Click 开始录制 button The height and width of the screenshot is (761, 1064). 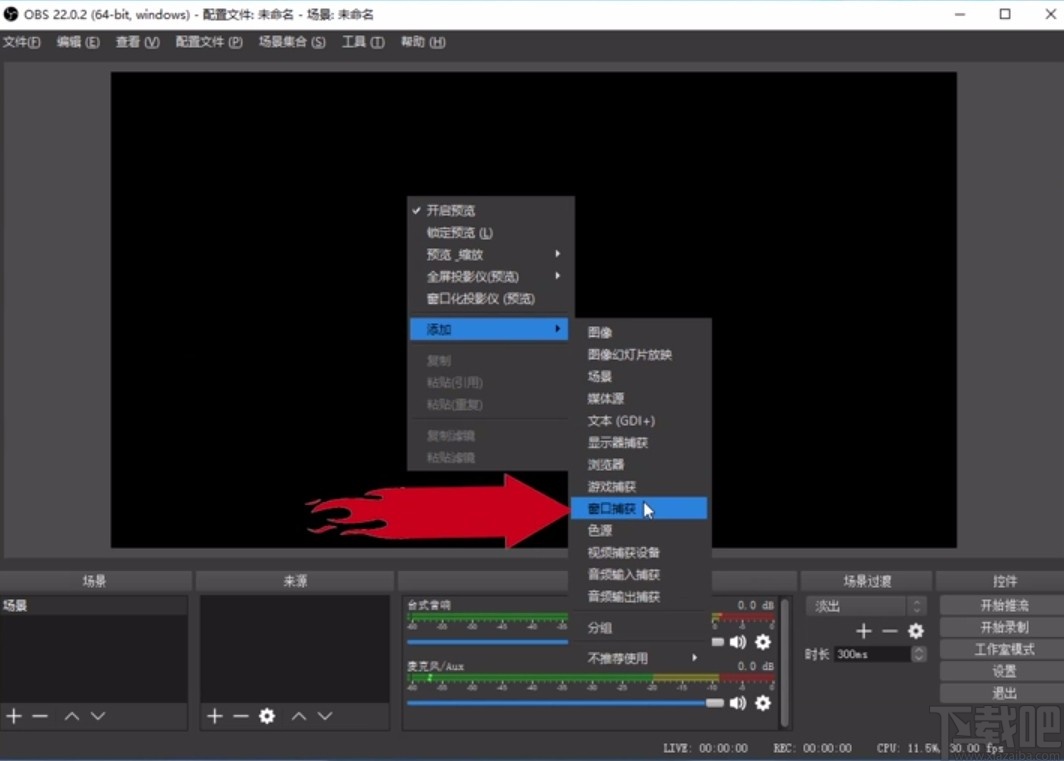[x=1003, y=627]
